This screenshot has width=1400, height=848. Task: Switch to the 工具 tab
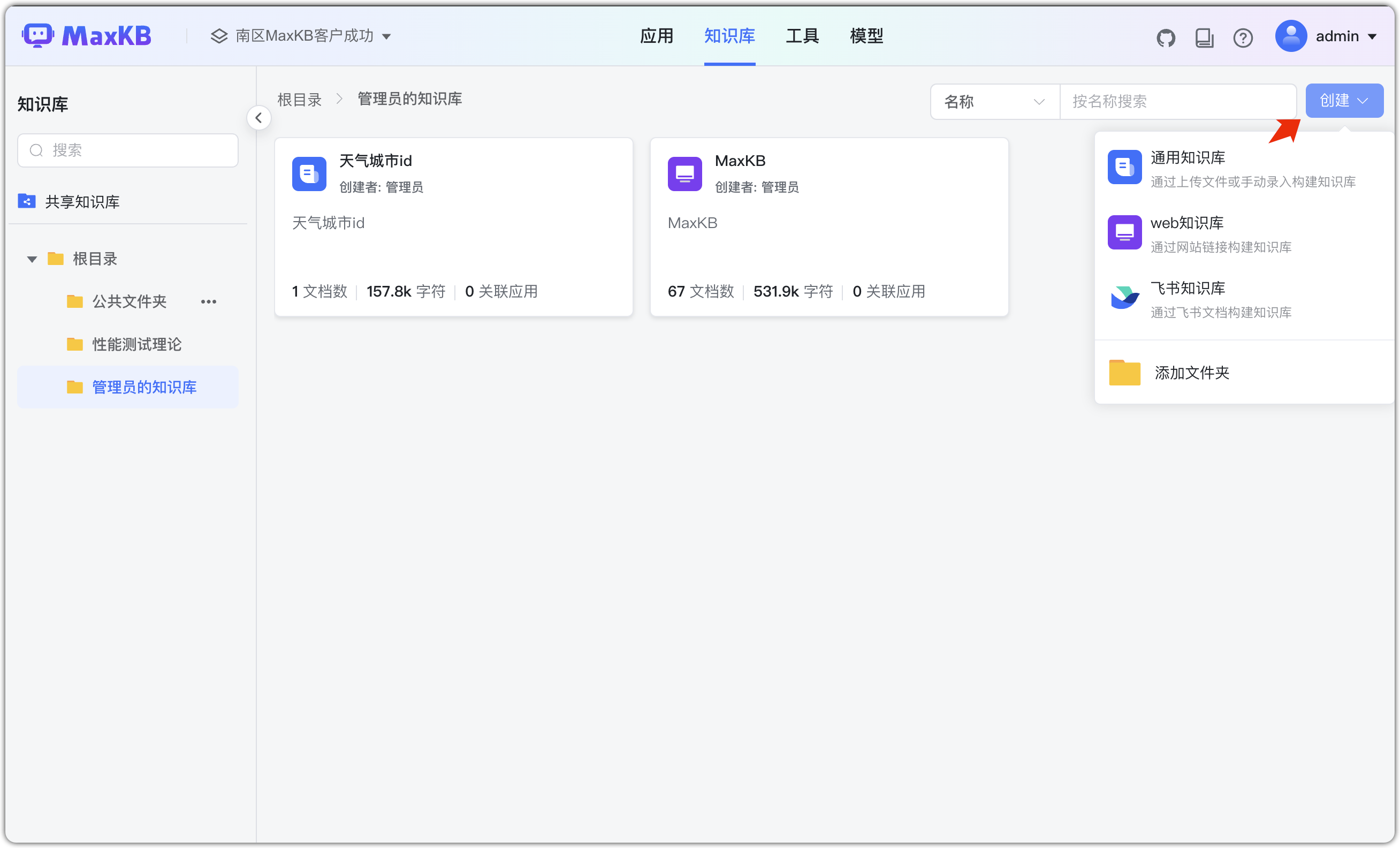[x=802, y=36]
